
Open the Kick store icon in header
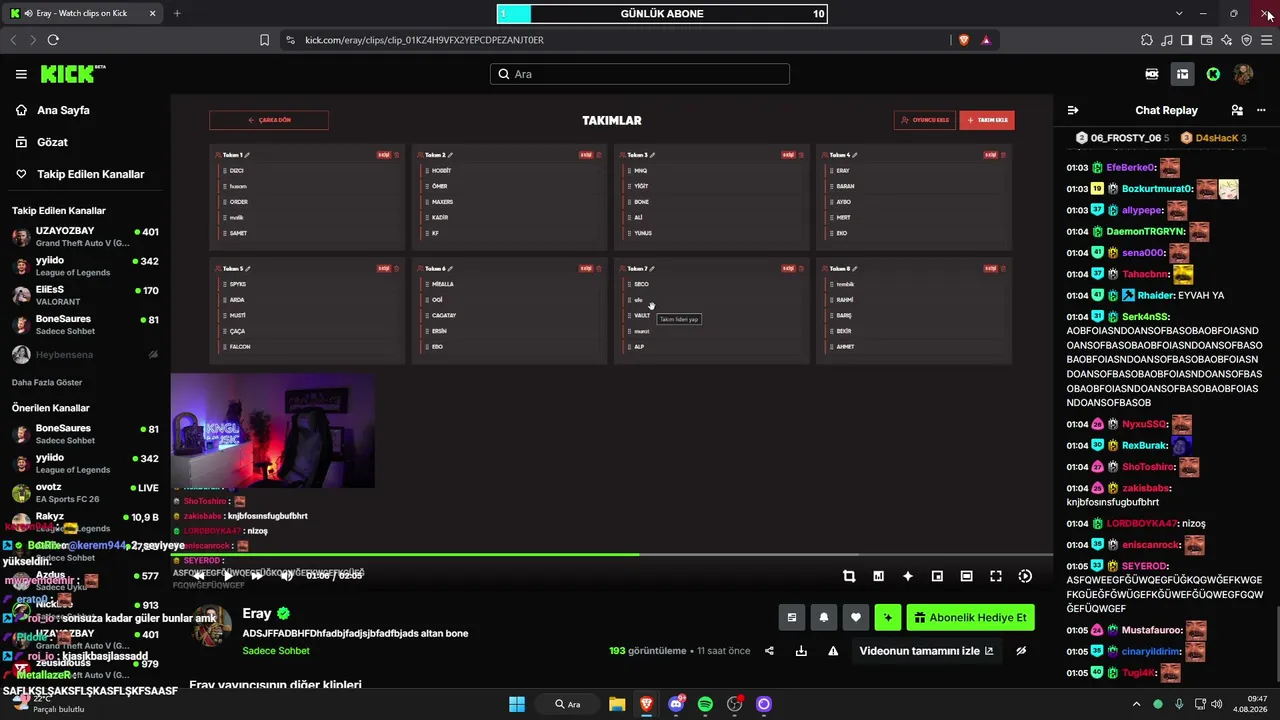[x=1182, y=74]
